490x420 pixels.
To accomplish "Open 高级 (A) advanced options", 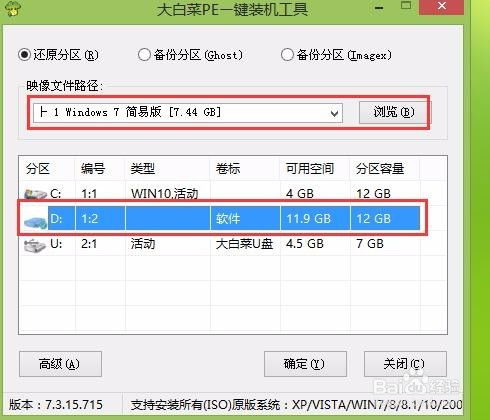I will pos(60,364).
